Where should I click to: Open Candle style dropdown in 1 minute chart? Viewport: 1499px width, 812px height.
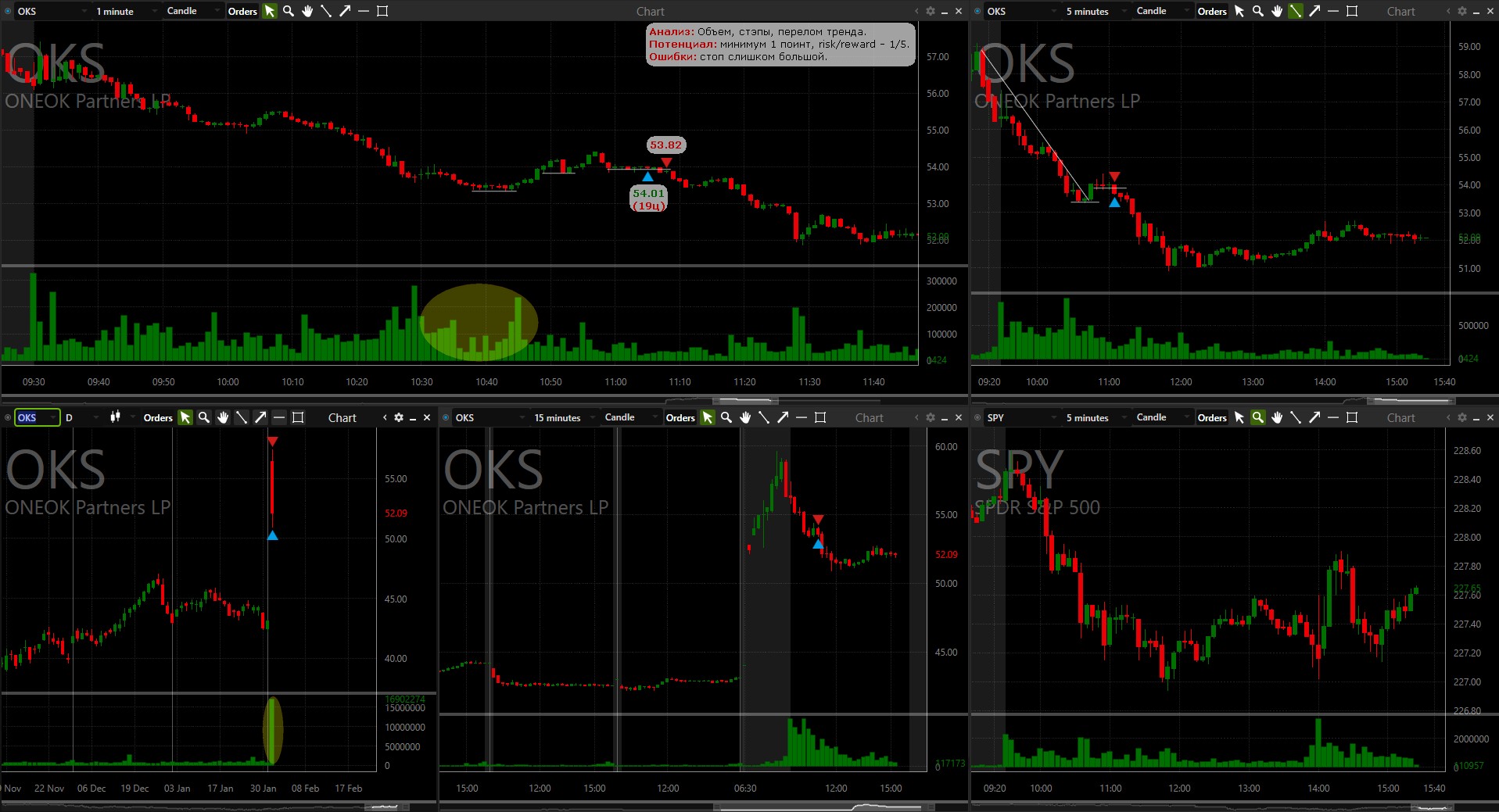tap(193, 11)
